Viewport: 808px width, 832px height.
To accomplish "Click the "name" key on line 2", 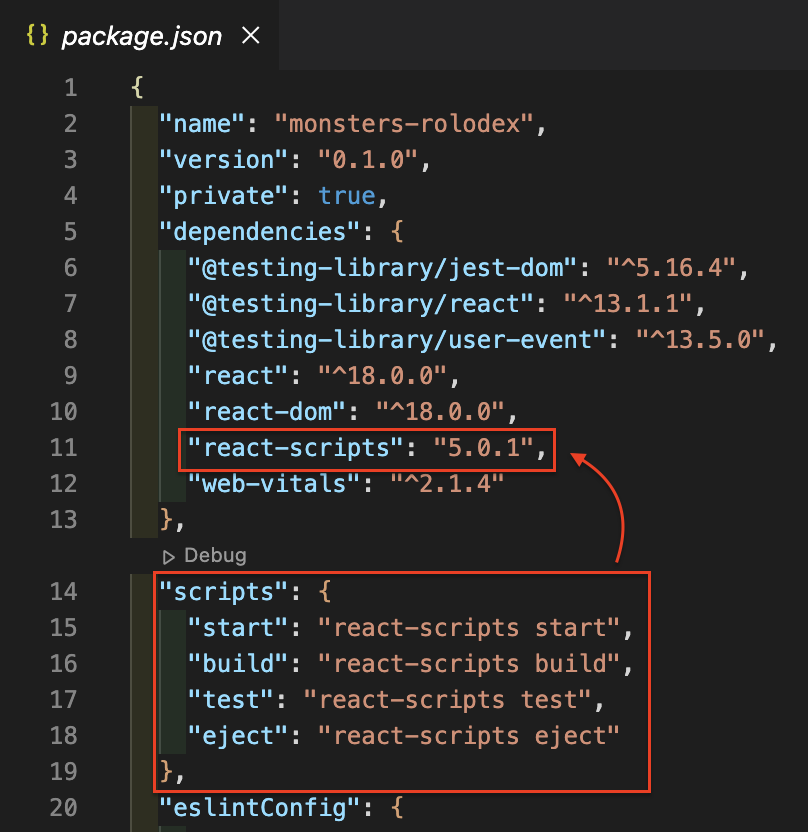I will click(x=202, y=124).
